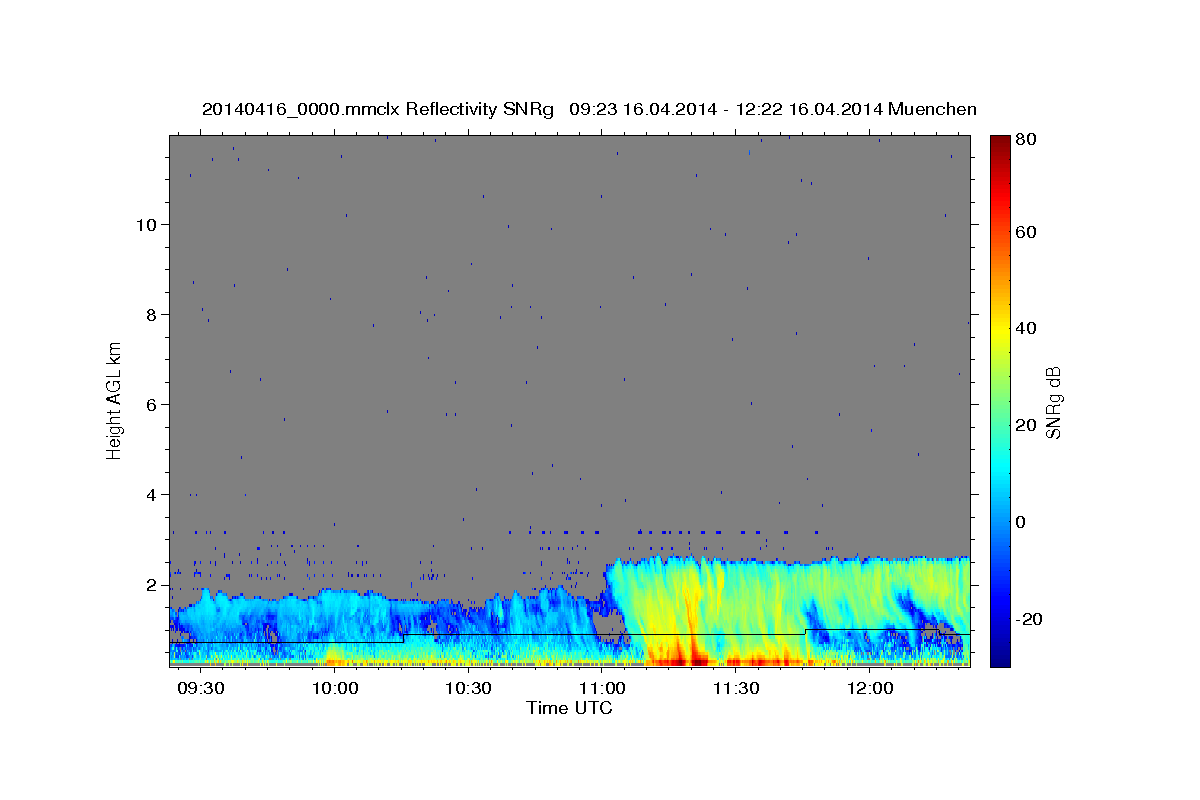Click the date range '09:23 16.04.2014' in title
The height and width of the screenshot is (800, 1200).
coord(639,109)
